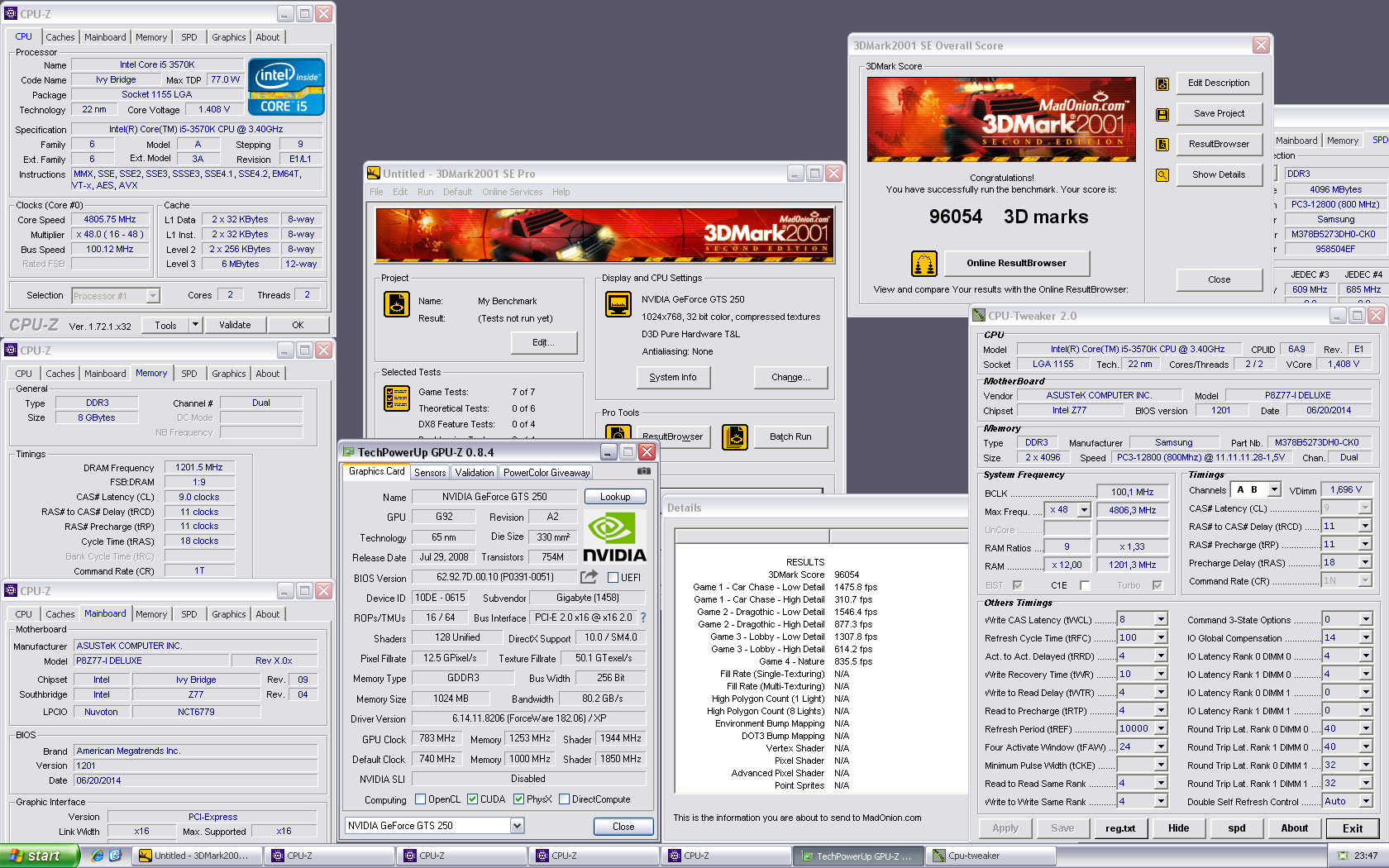Click the TechPowerUp GPU-Z title bar icon
Viewport: 1389px width, 868px height.
tap(348, 451)
